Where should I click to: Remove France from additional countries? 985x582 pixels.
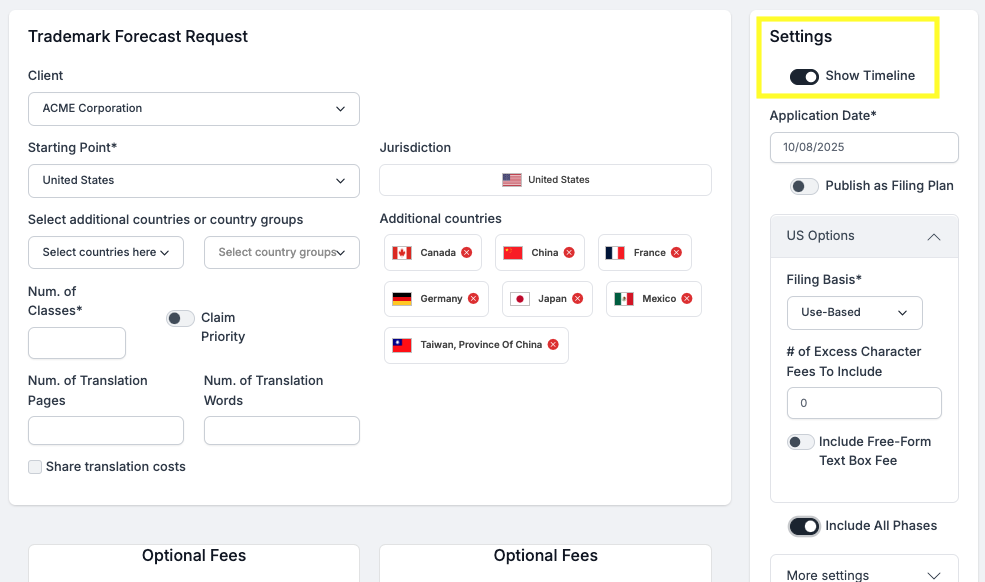[676, 253]
